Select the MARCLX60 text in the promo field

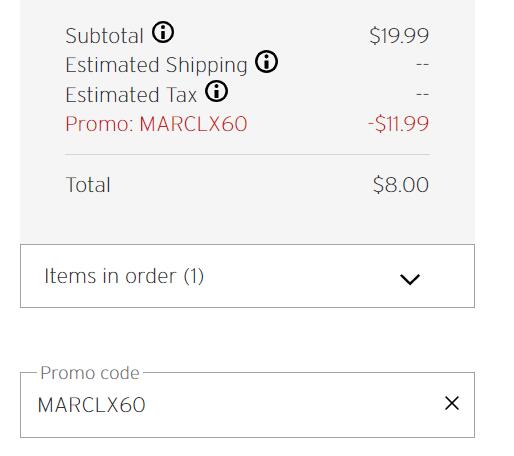tap(92, 405)
